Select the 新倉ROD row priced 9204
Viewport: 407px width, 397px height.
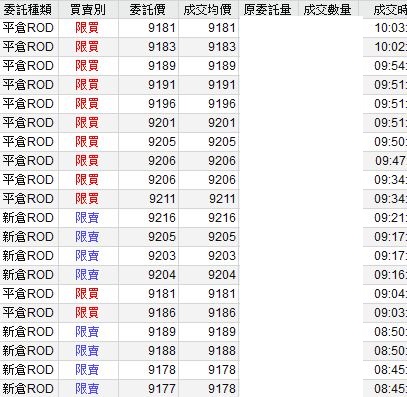click(x=203, y=275)
